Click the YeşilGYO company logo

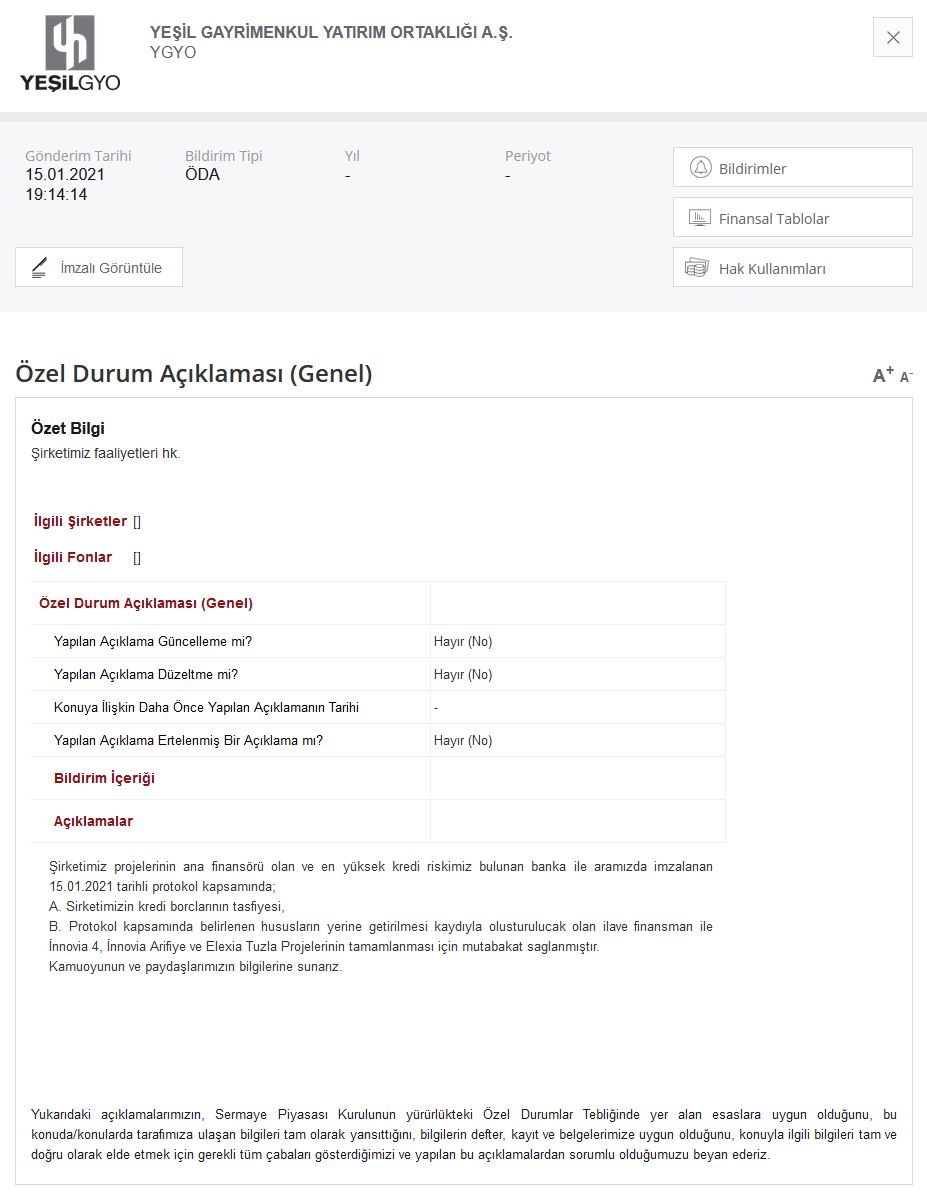pyautogui.click(x=70, y=54)
